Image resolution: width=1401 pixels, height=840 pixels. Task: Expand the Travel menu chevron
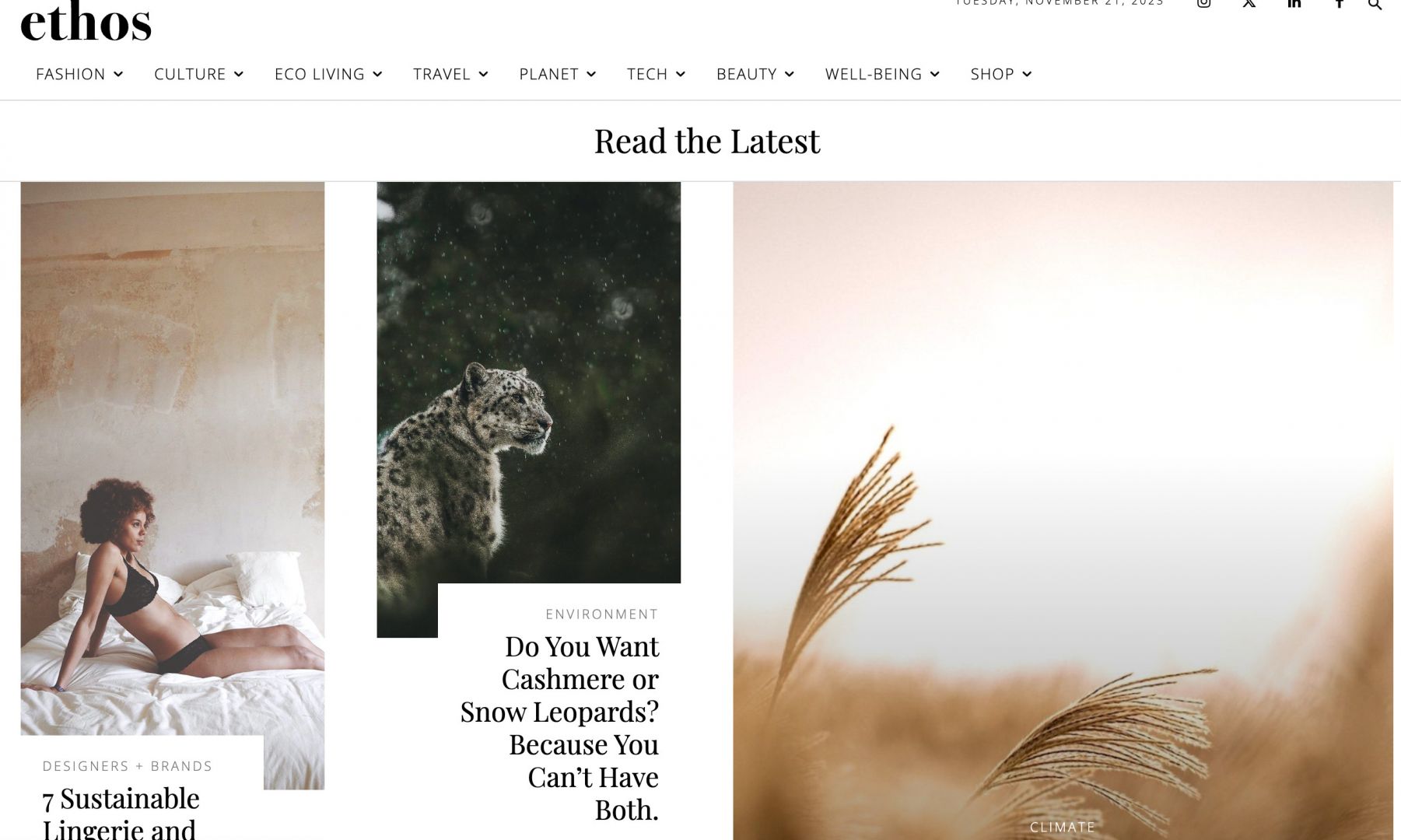pyautogui.click(x=483, y=74)
